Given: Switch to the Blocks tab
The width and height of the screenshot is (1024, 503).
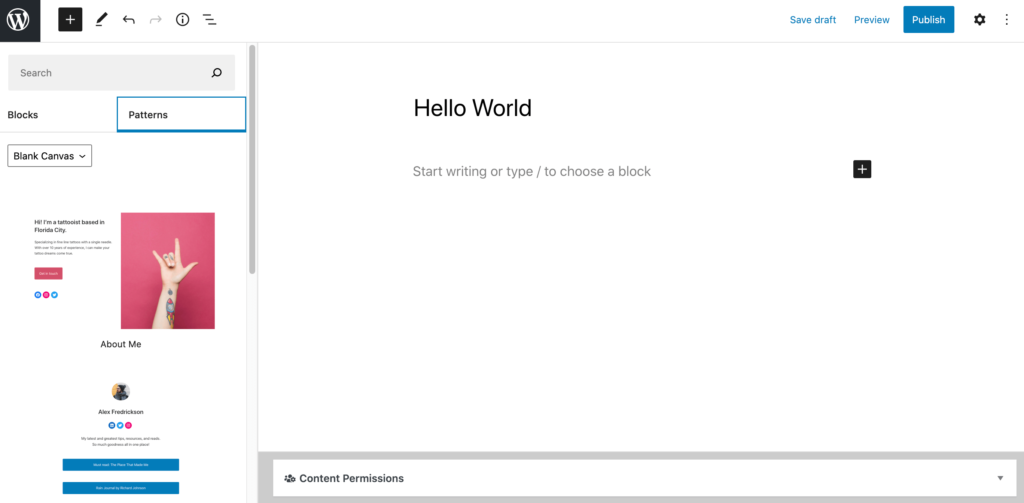Looking at the screenshot, I should (x=23, y=115).
